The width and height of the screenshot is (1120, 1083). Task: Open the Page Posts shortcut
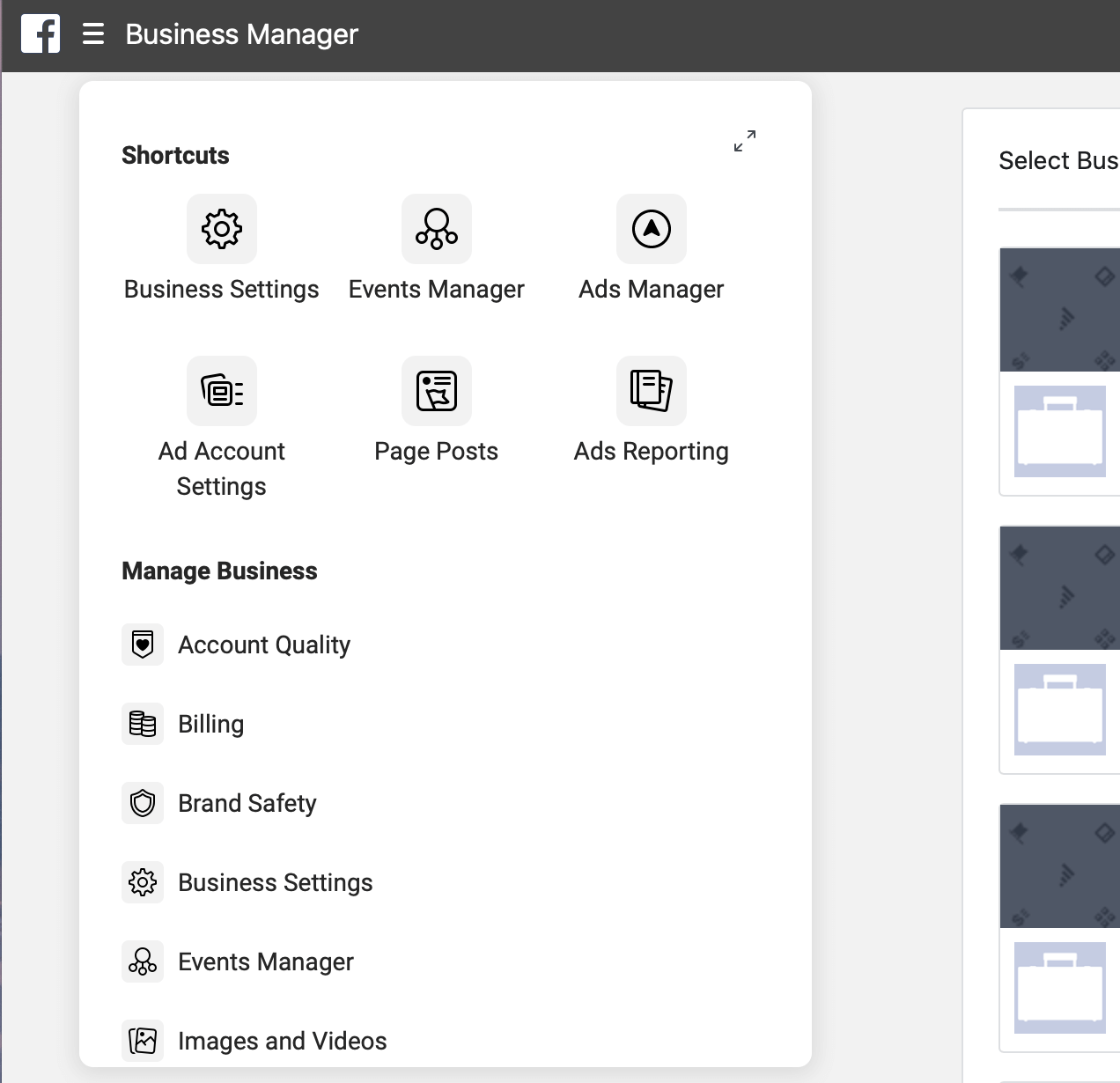click(x=436, y=391)
